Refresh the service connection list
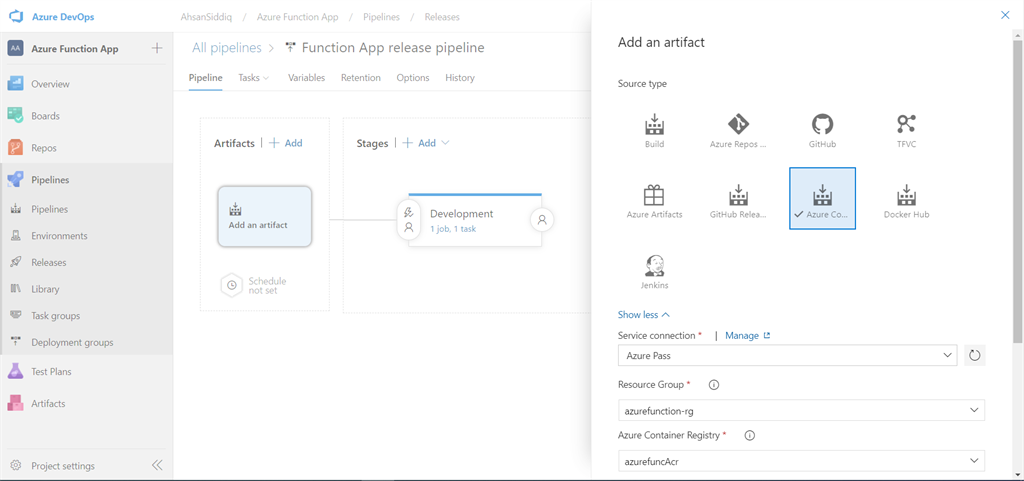1024x481 pixels. pos(975,355)
